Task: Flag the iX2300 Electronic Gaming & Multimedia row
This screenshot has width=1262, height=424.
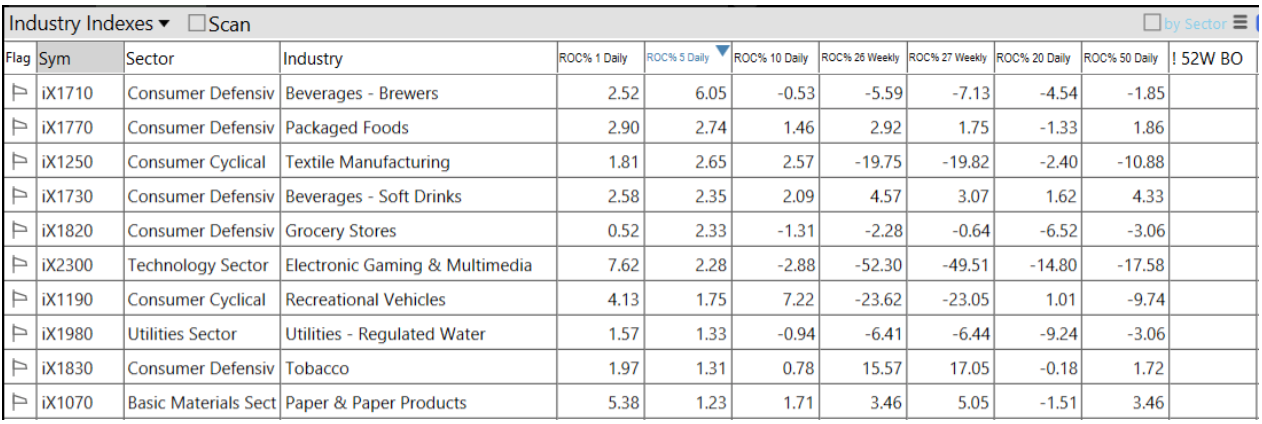Action: tap(18, 265)
